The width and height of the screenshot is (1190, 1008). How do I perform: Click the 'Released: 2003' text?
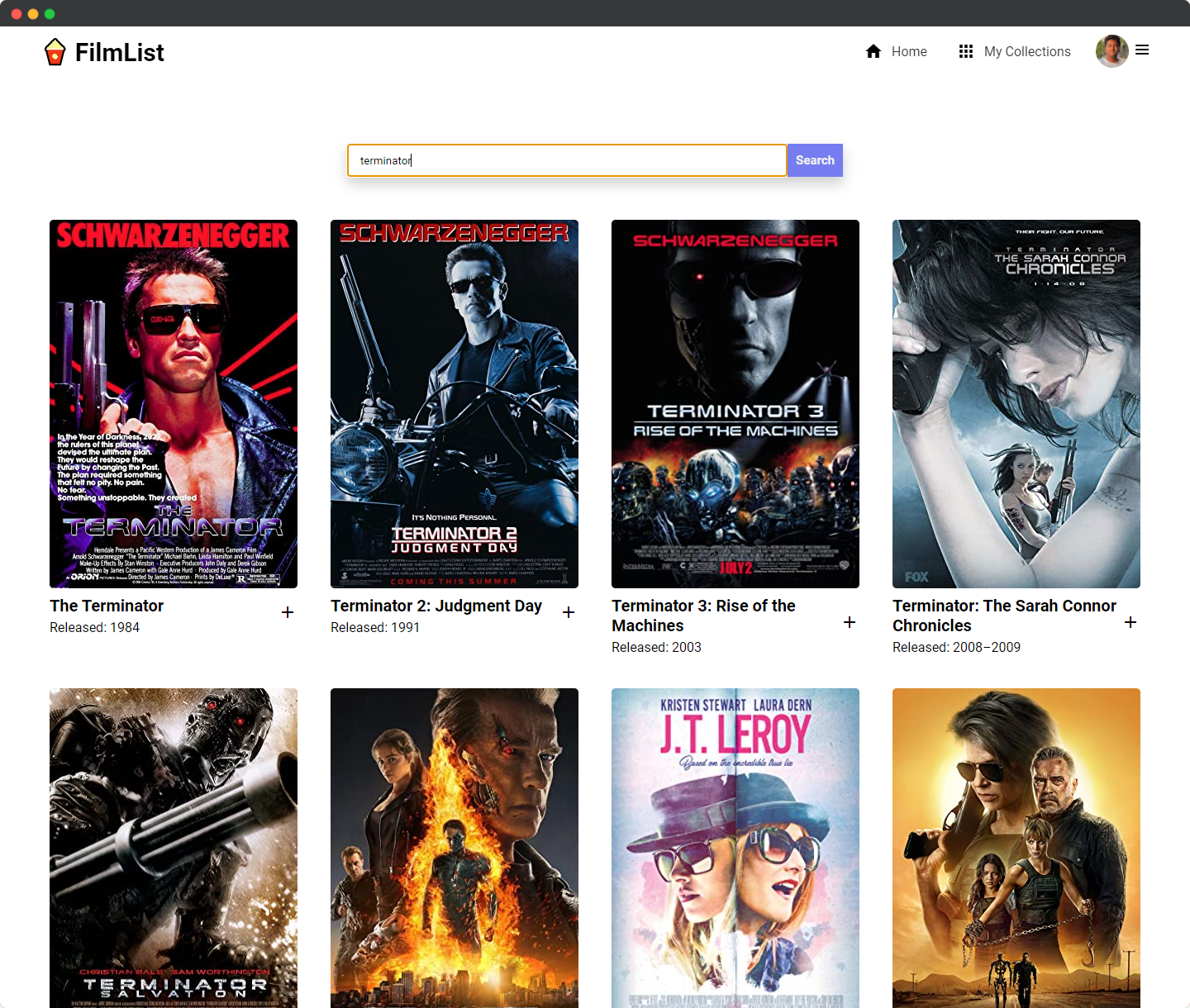pyautogui.click(x=656, y=648)
